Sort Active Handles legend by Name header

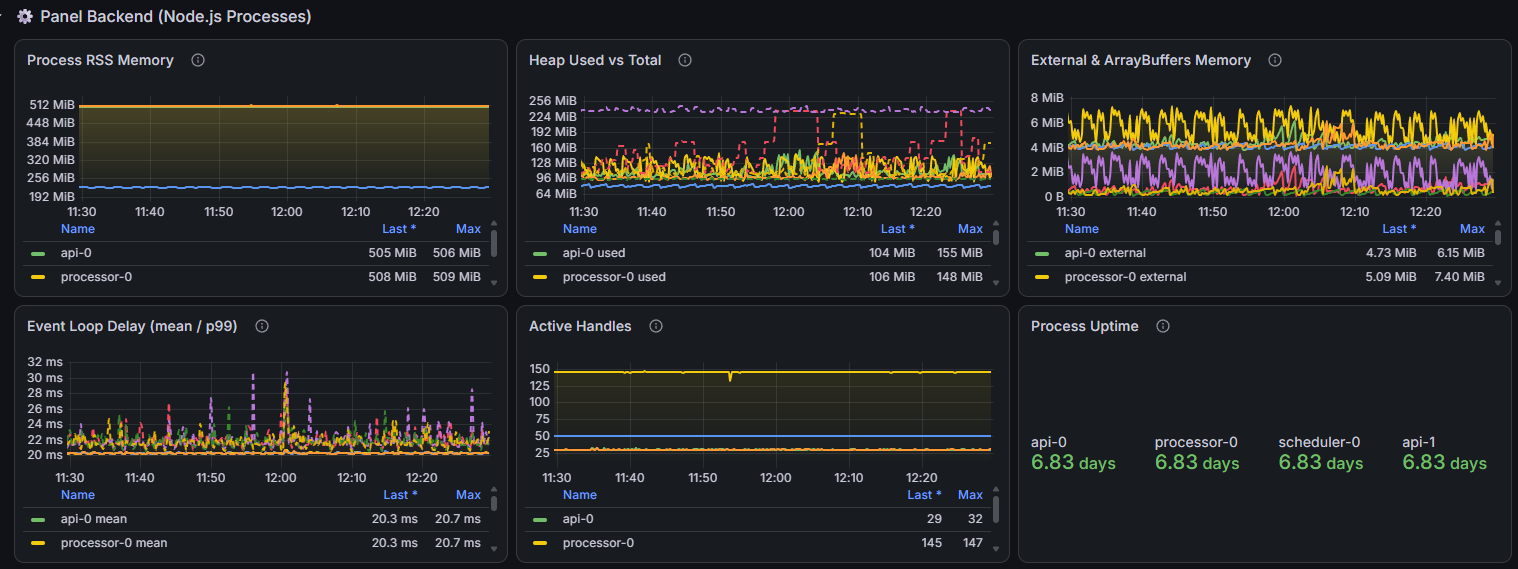click(580, 495)
